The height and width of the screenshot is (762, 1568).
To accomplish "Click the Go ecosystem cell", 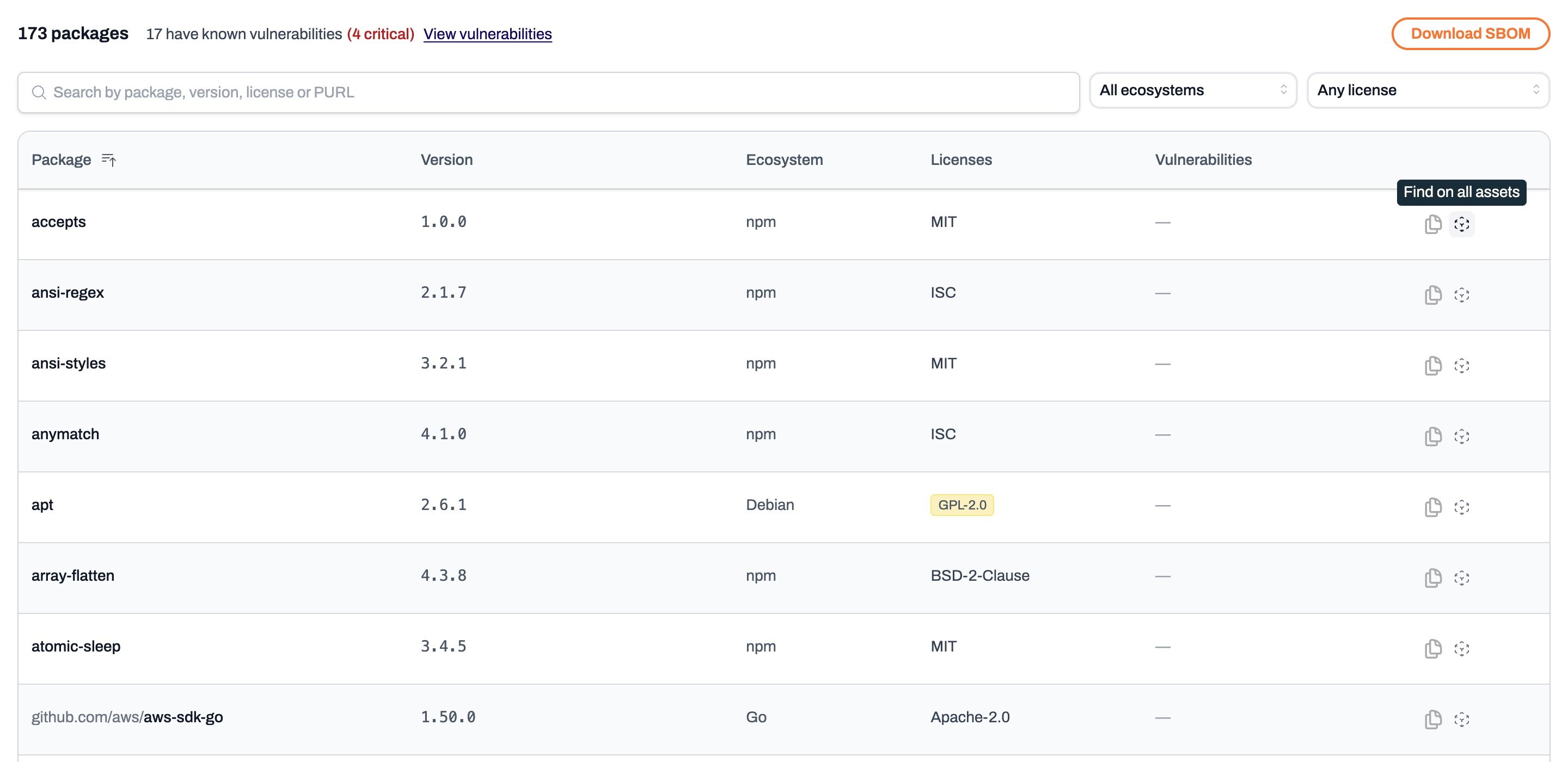I will pos(756,717).
